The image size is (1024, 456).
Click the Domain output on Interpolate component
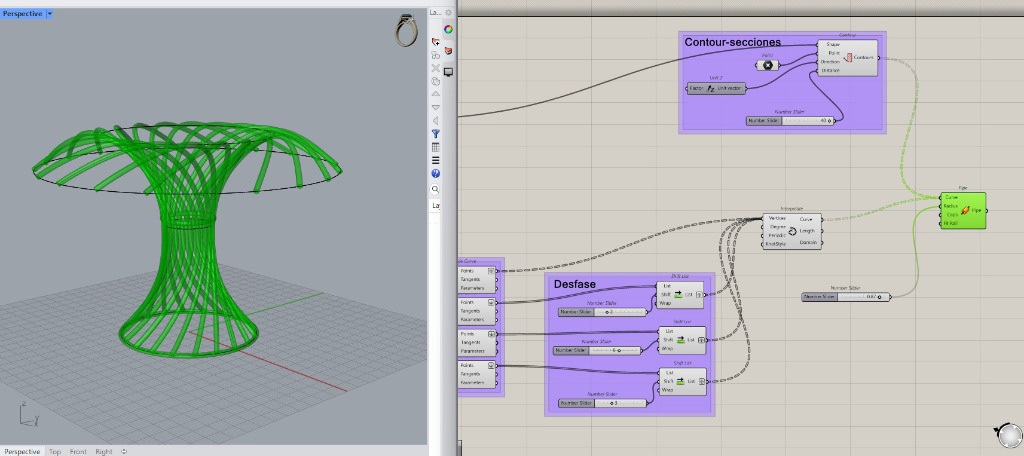[808, 242]
